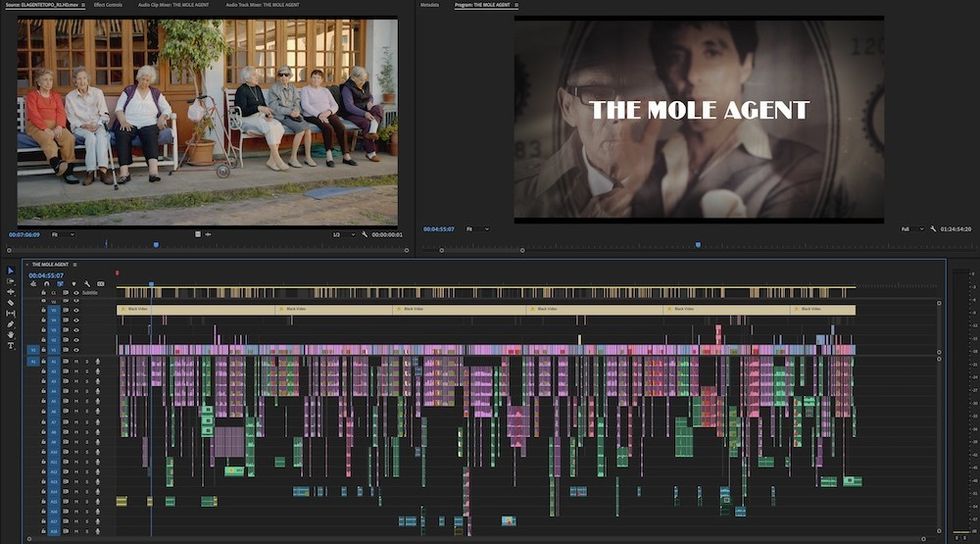Select the Slip tool
Viewport: 980px width, 544px height.
pyautogui.click(x=11, y=313)
